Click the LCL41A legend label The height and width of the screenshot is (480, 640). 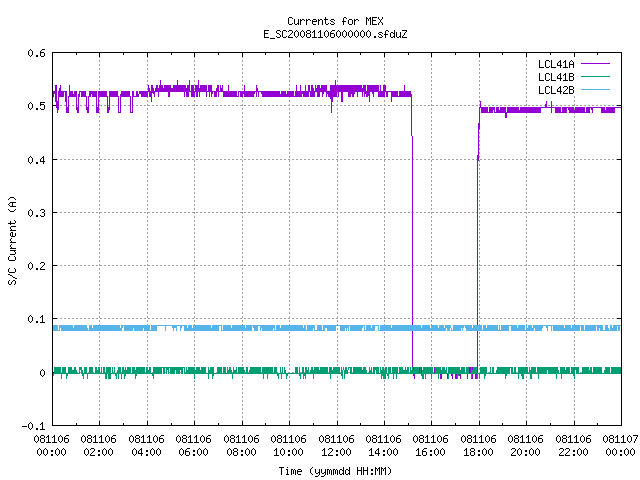click(556, 64)
